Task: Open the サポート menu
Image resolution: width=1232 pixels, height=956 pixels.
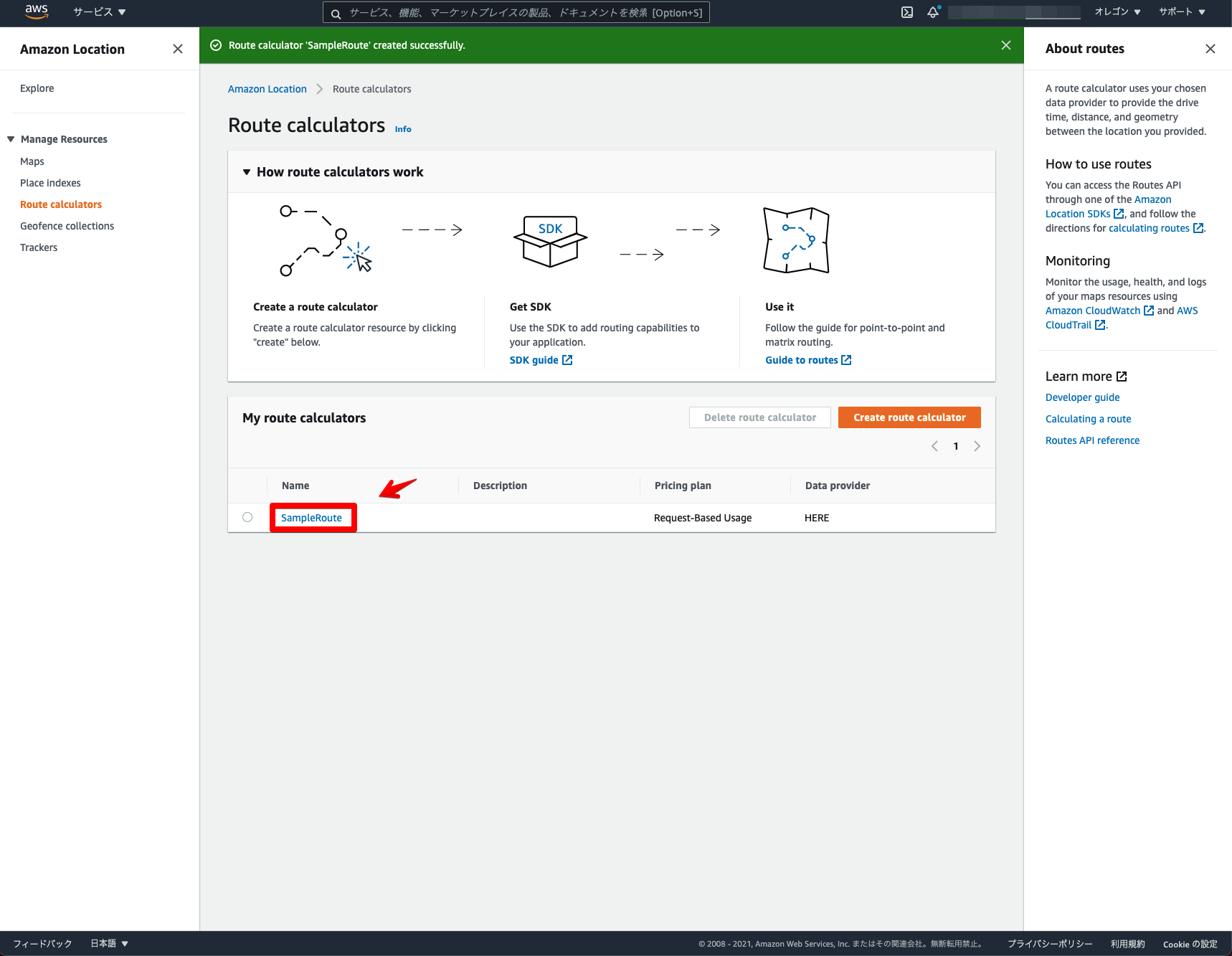Action: [x=1180, y=11]
